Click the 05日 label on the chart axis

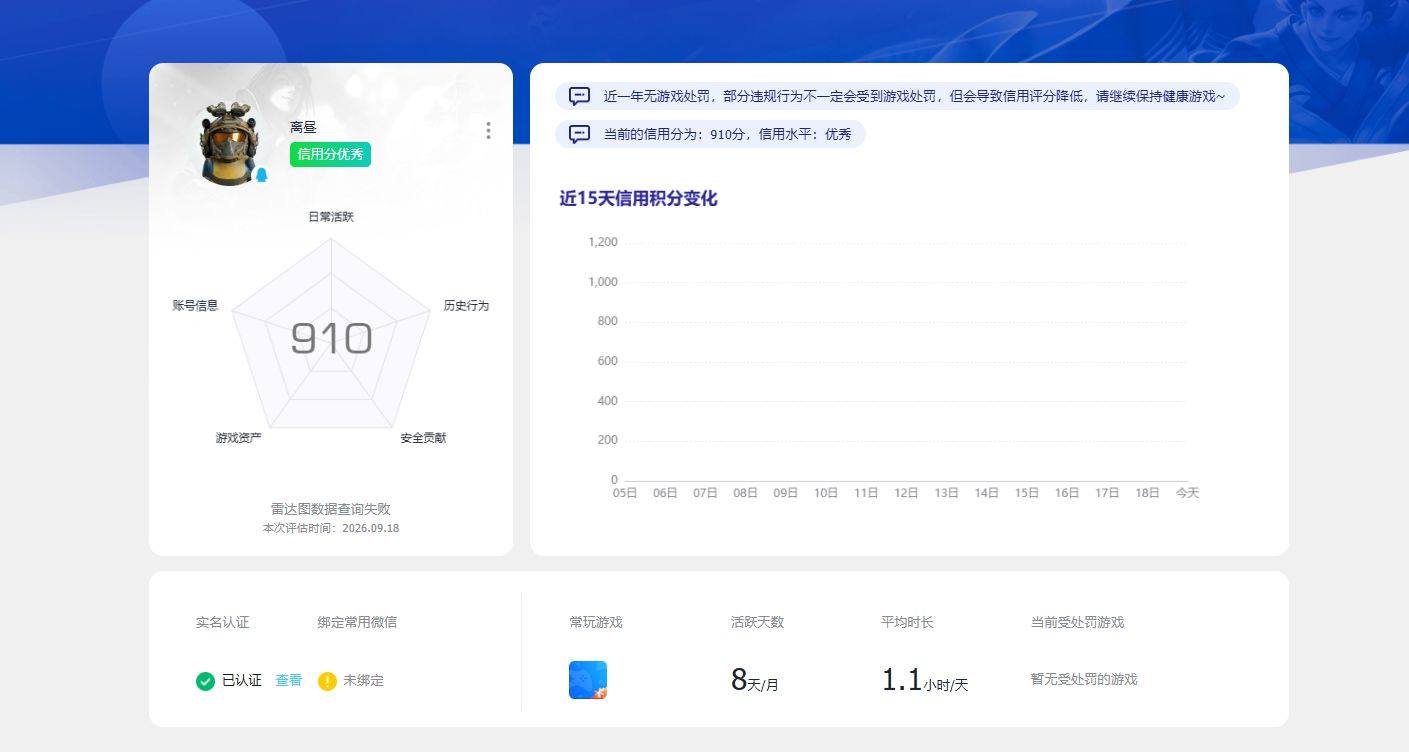click(625, 493)
